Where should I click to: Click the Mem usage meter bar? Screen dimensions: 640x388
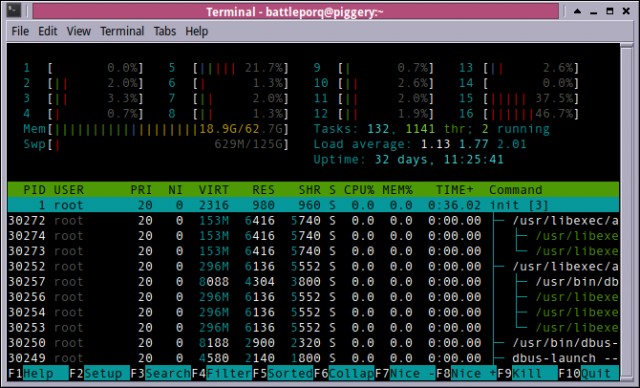(156, 129)
